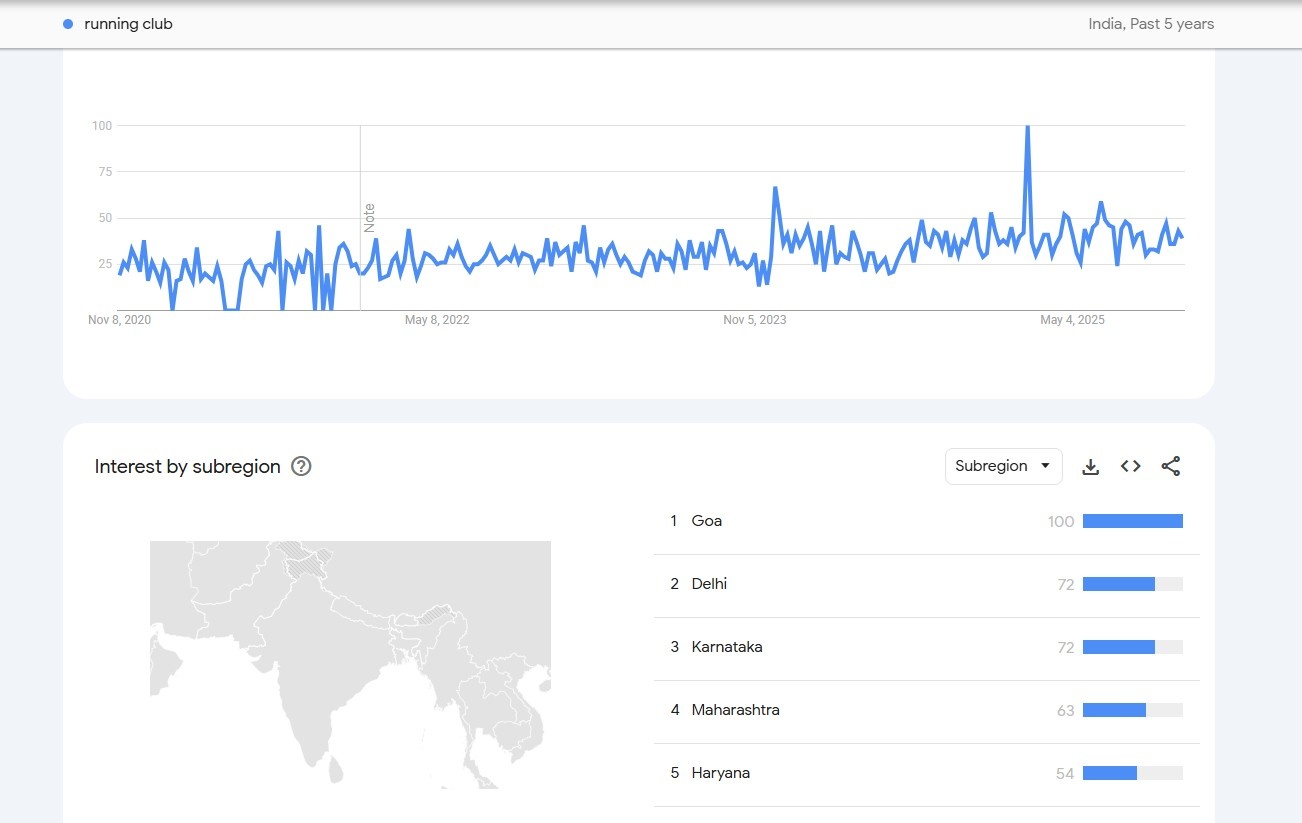Download the subregion interest data

(1091, 466)
